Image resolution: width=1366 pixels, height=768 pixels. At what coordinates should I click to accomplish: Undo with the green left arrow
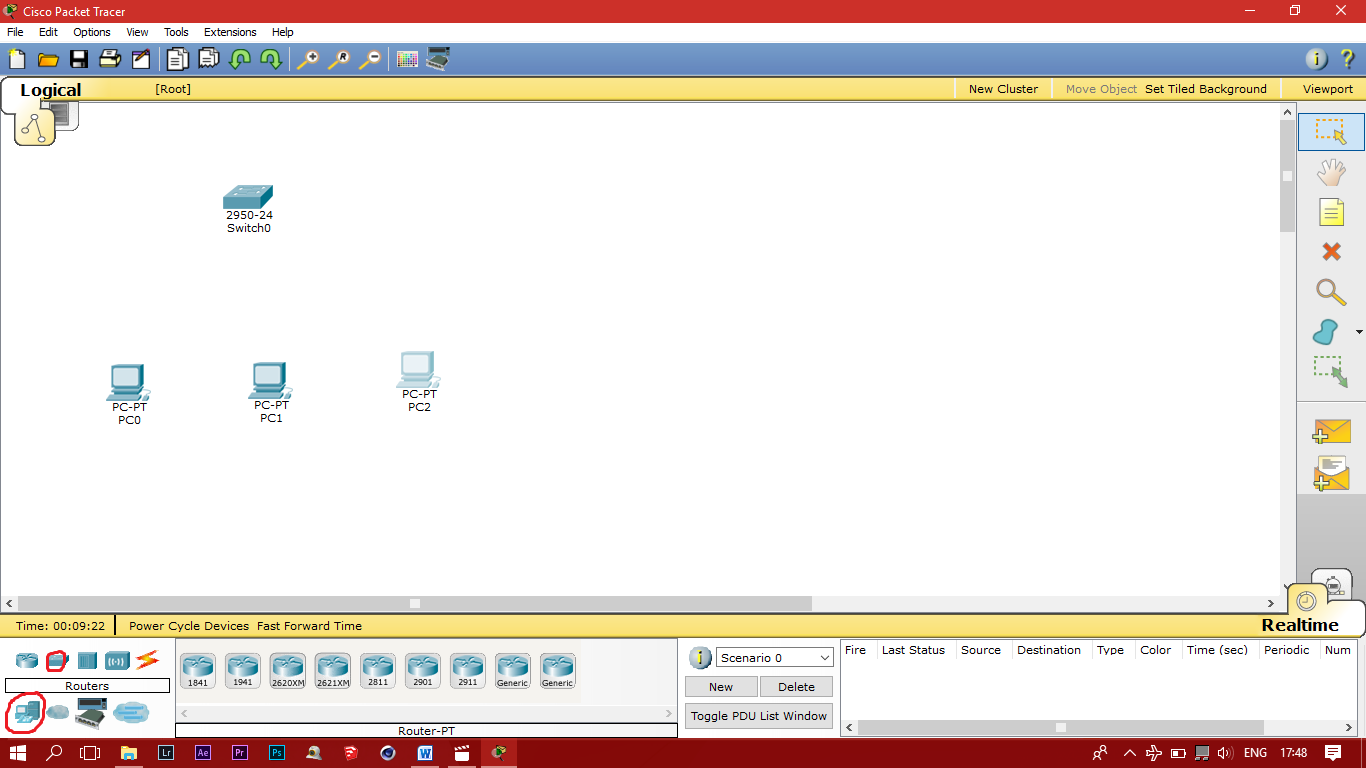coord(240,59)
